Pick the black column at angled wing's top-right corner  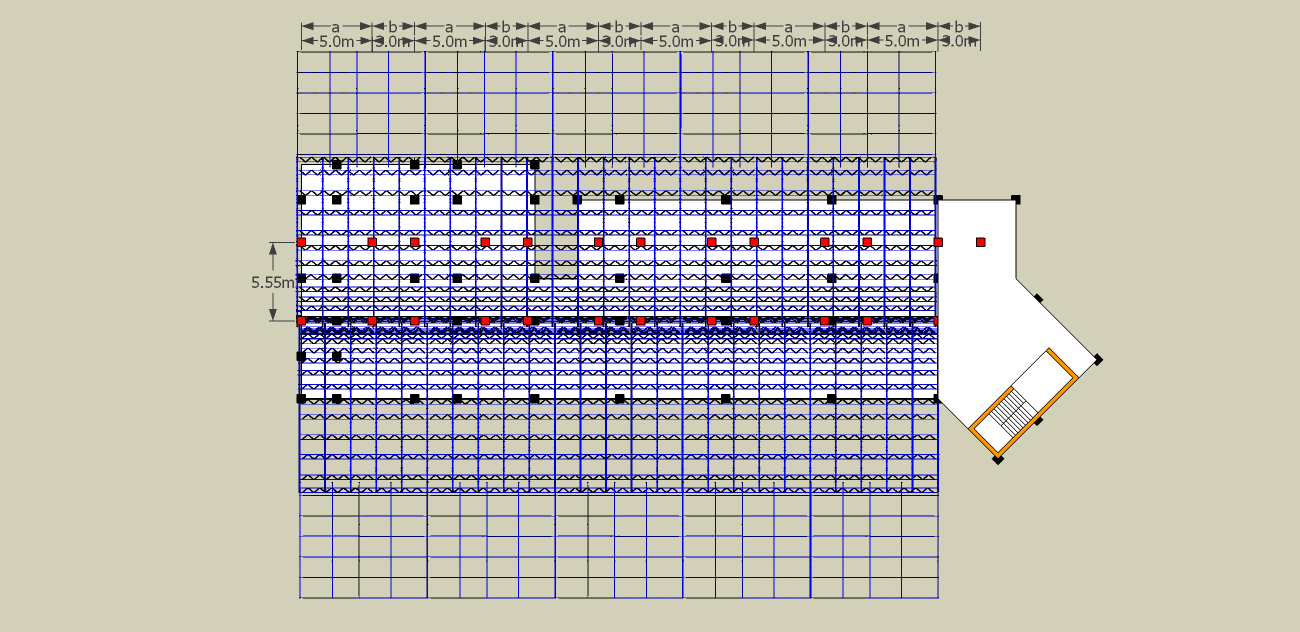click(x=1016, y=199)
